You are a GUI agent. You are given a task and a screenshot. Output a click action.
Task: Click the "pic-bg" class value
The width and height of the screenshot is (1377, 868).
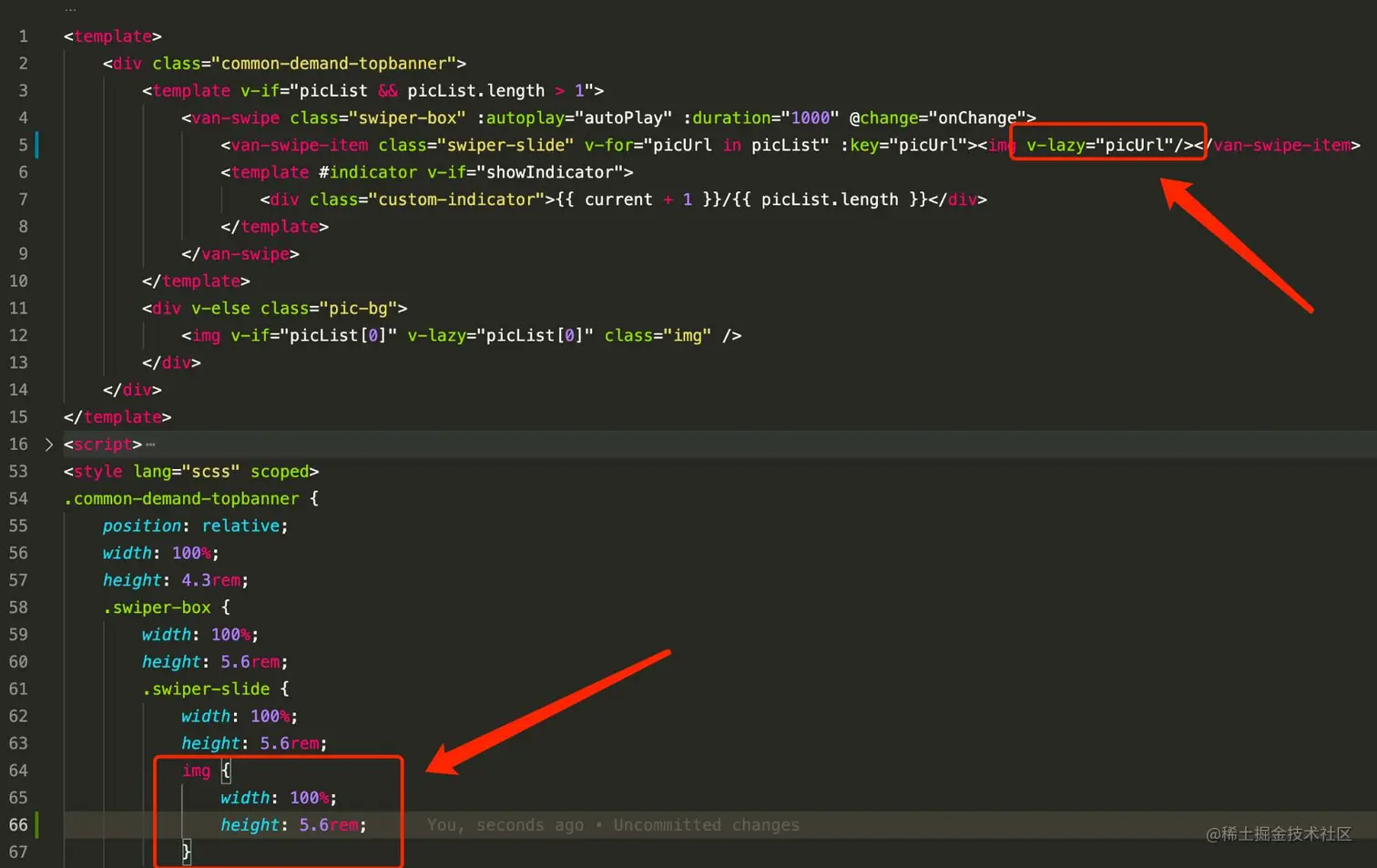(x=358, y=309)
